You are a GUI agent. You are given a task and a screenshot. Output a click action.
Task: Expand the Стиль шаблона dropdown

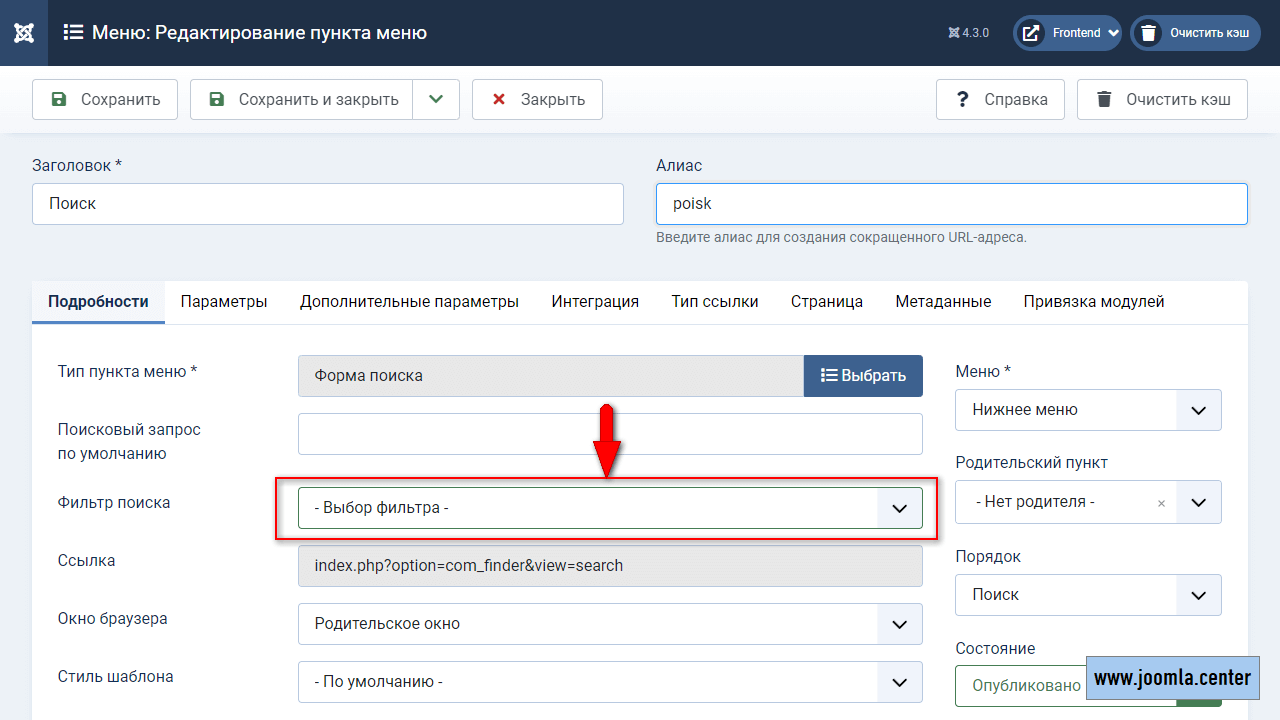click(x=899, y=682)
